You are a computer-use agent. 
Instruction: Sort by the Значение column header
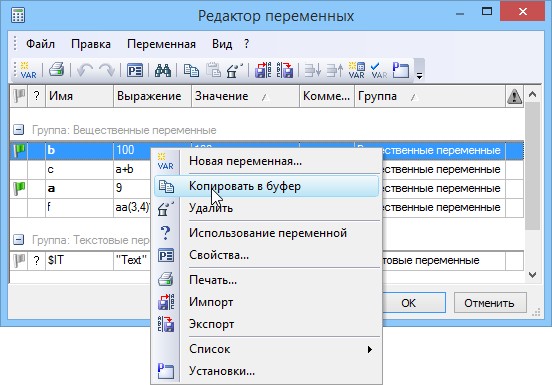pos(245,96)
